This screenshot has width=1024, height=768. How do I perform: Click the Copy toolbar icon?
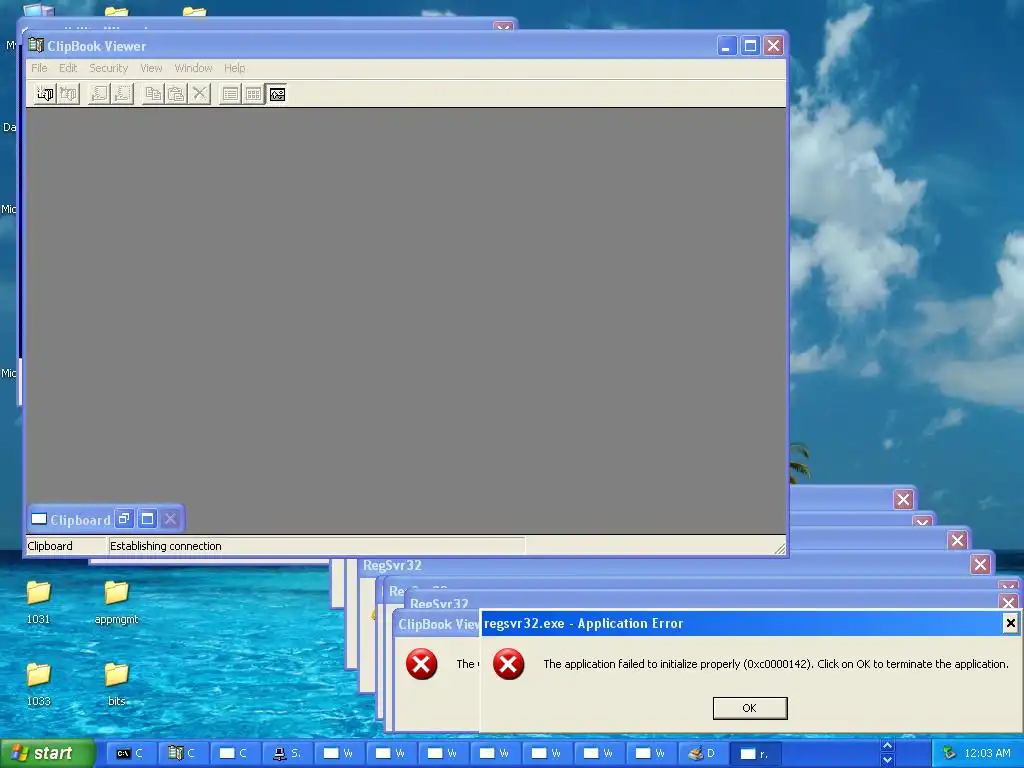pos(153,94)
